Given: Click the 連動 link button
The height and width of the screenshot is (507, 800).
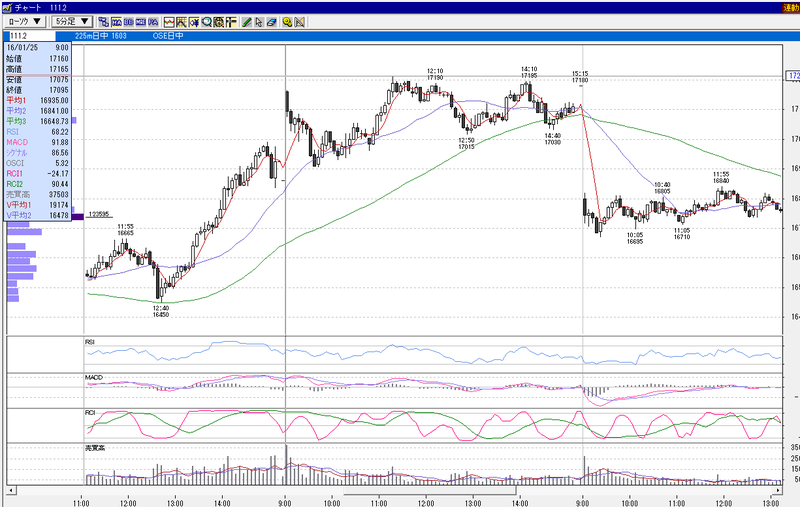Looking at the screenshot, I should click(x=791, y=8).
